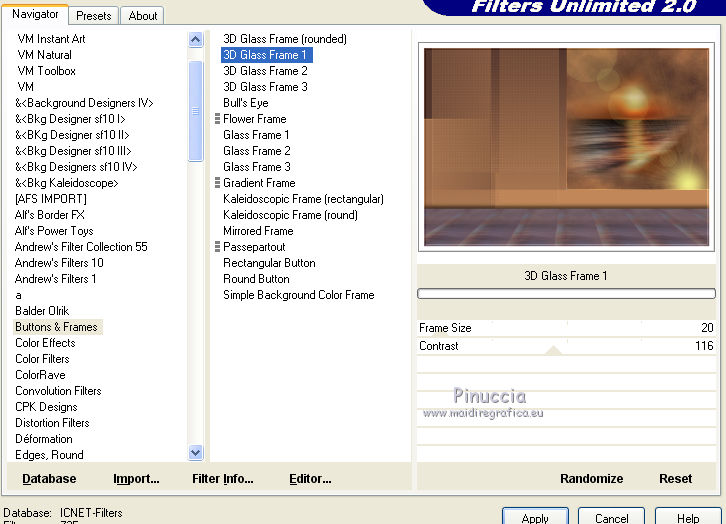Select the Navigator tab

pos(35,14)
